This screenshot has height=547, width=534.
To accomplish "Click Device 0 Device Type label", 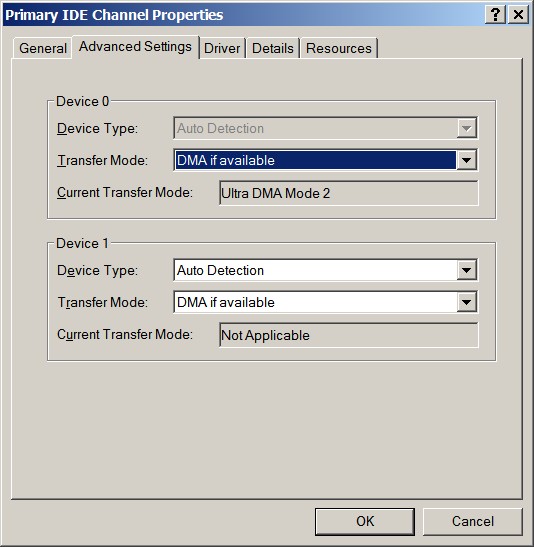I will click(98, 128).
